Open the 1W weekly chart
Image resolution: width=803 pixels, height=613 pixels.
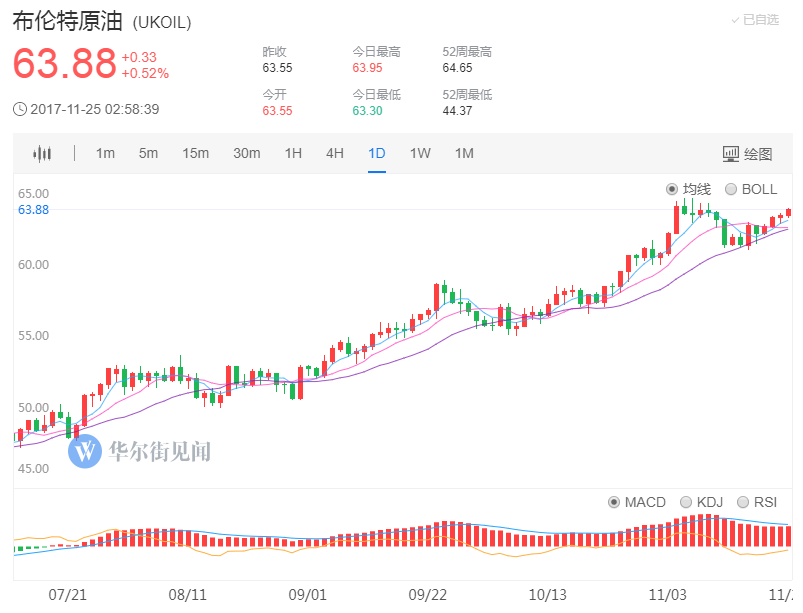(419, 153)
